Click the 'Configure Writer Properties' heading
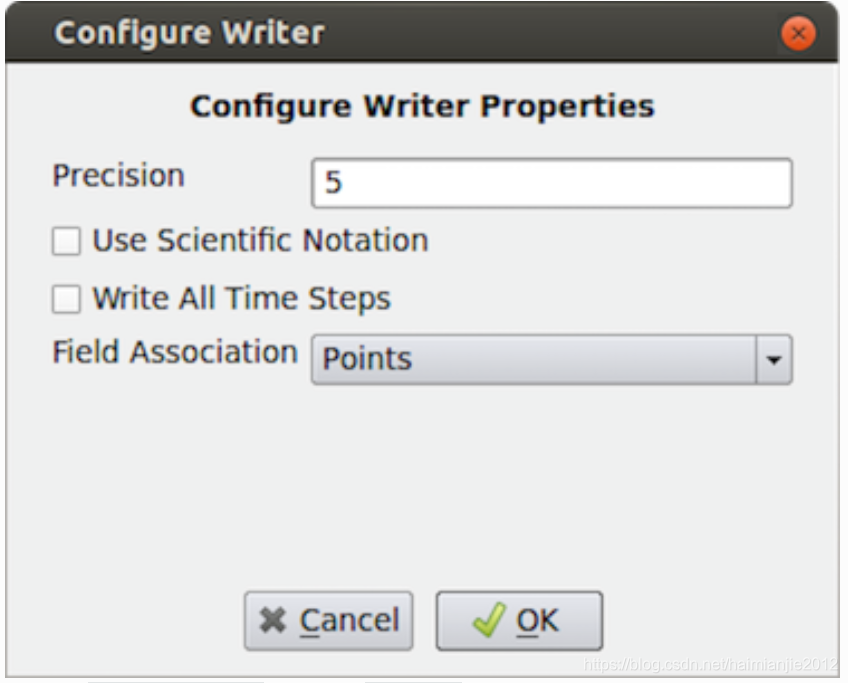The image size is (848, 683). tap(422, 106)
